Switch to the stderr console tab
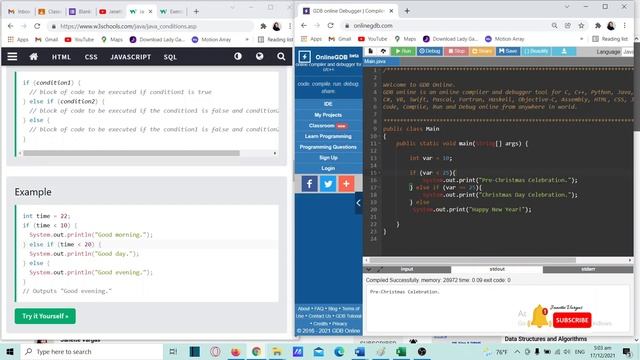 (x=588, y=269)
